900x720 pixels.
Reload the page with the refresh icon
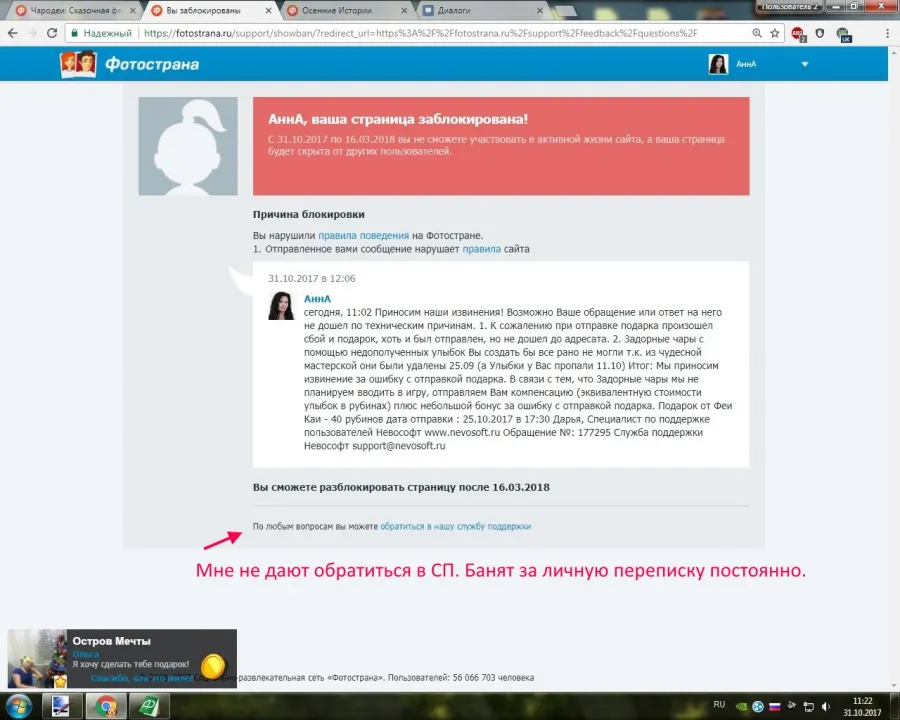pyautogui.click(x=52, y=33)
